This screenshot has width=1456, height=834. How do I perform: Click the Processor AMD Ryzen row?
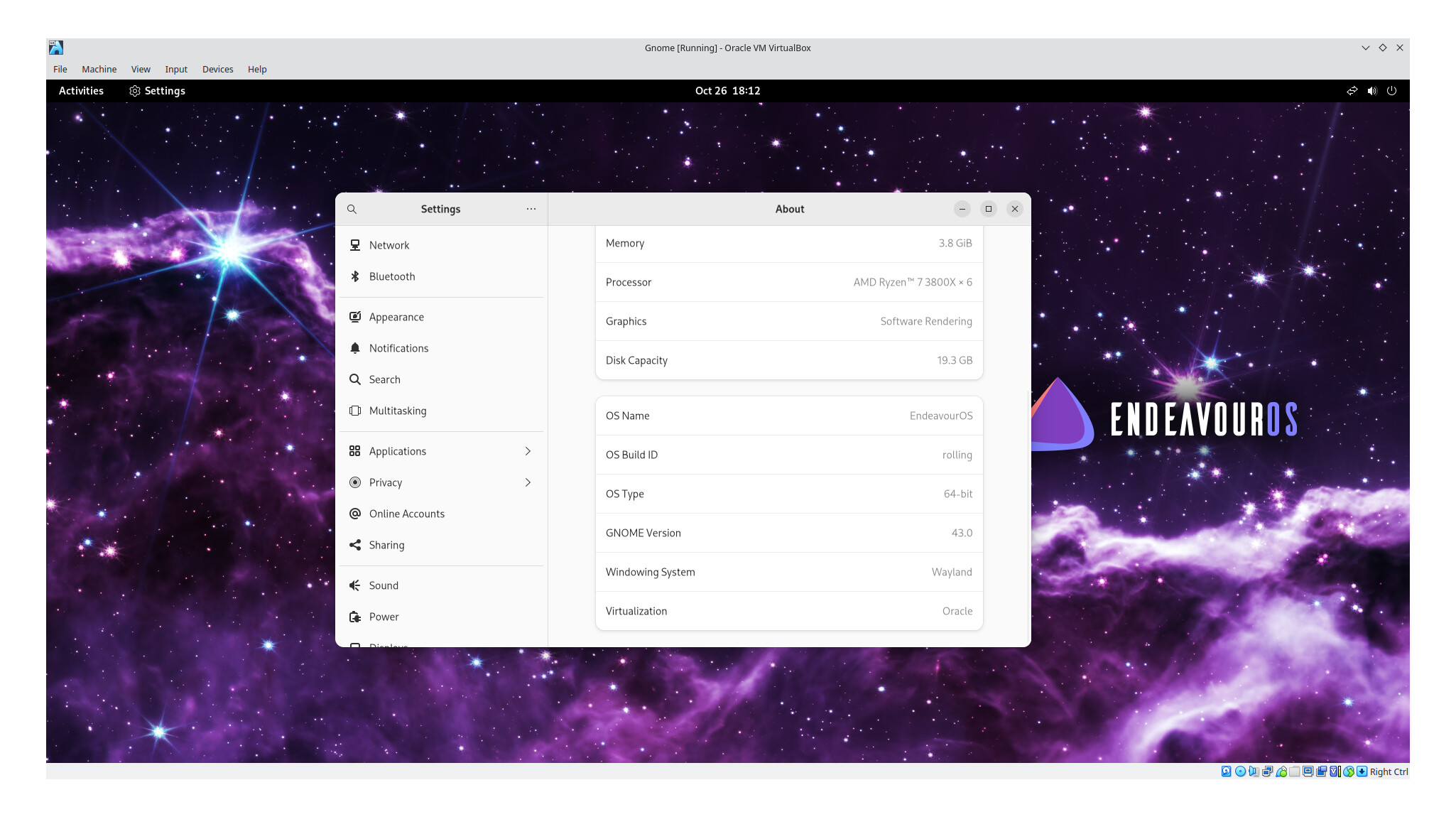[x=789, y=282]
